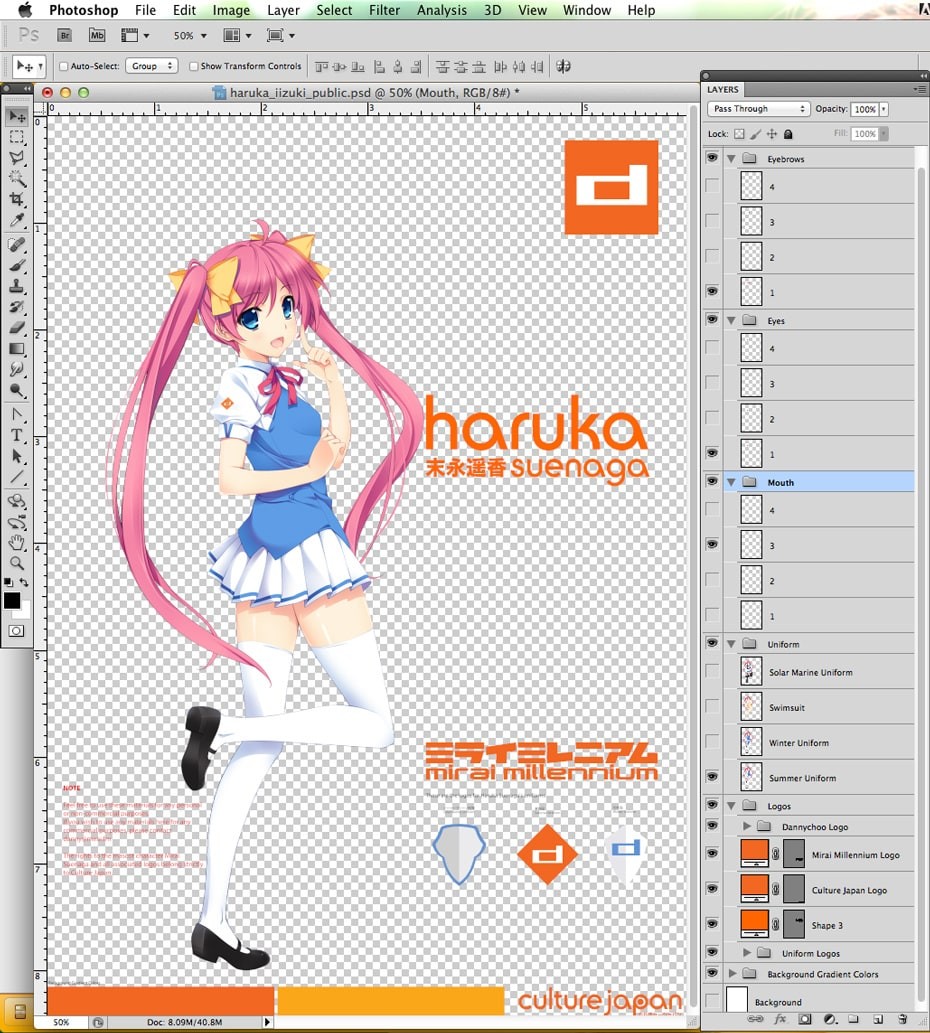Hide the Culture Japan Logo layer
This screenshot has width=930, height=1033.
[712, 889]
